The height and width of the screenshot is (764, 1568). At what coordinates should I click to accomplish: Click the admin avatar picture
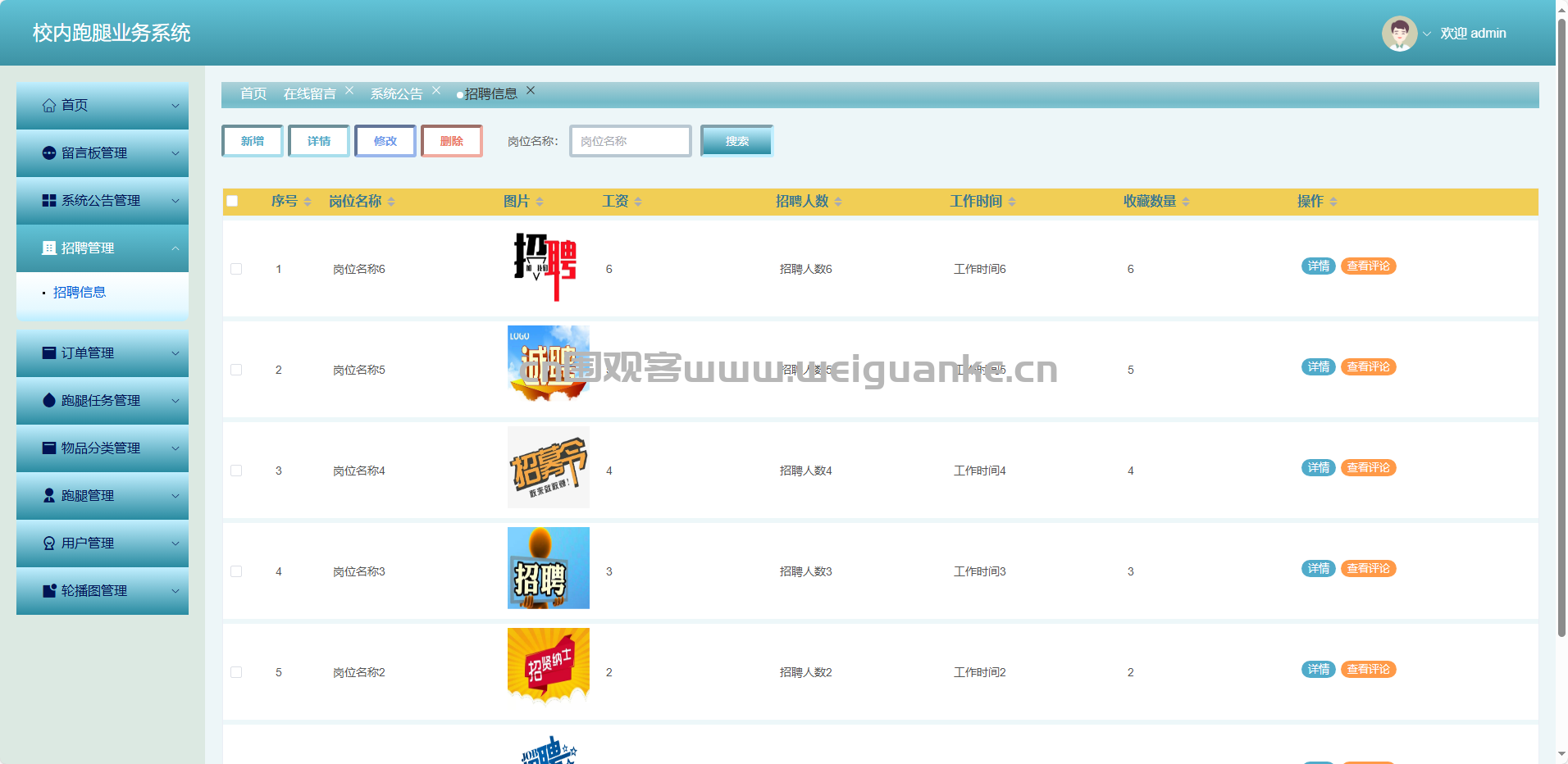pos(1399,34)
